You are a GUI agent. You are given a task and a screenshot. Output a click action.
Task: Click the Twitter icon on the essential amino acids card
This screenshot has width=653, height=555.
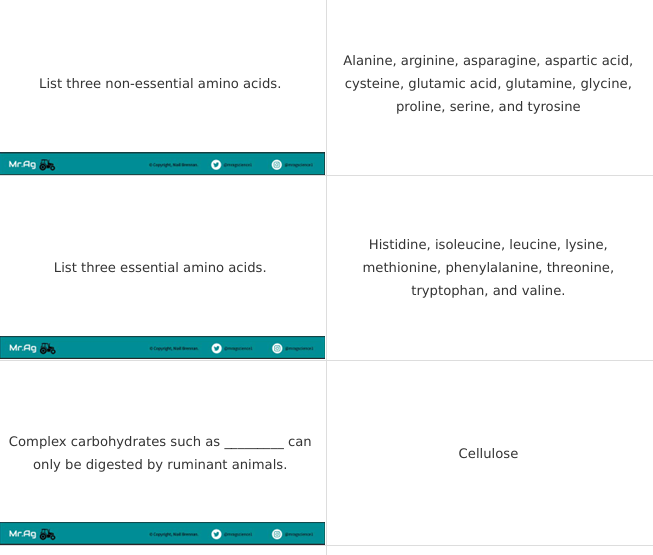(216, 348)
